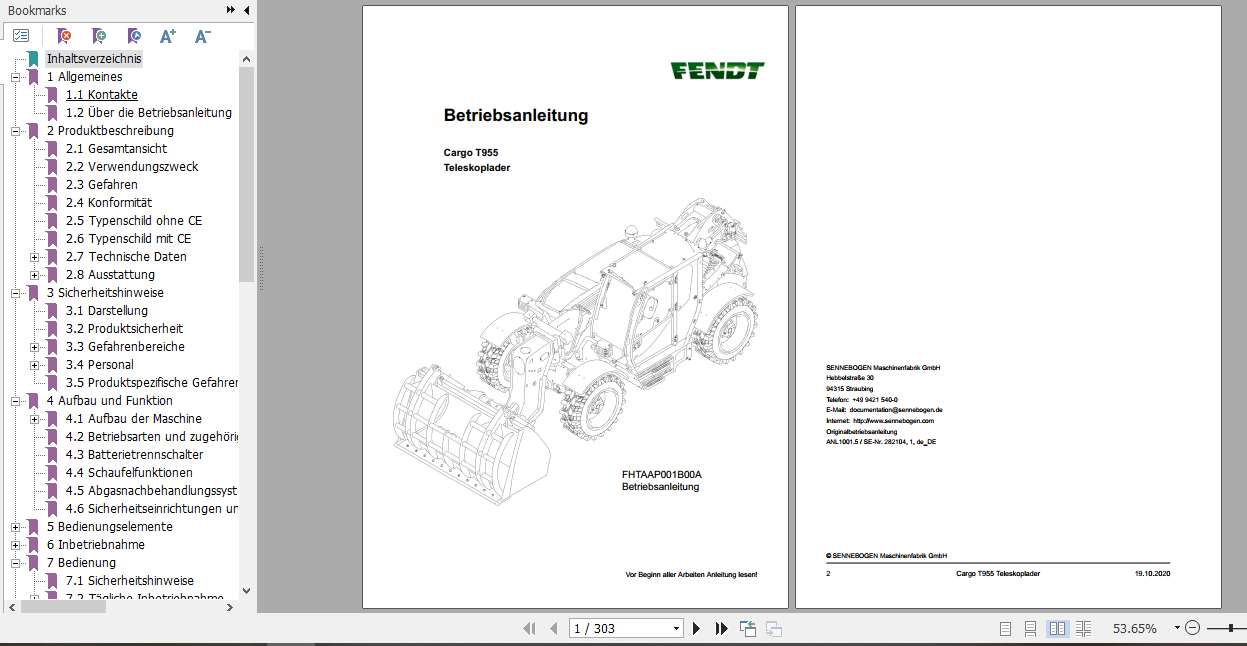
Task: Open 4.5 Abgasnachbehandlungssystem bookmark
Action: pyautogui.click(x=152, y=491)
